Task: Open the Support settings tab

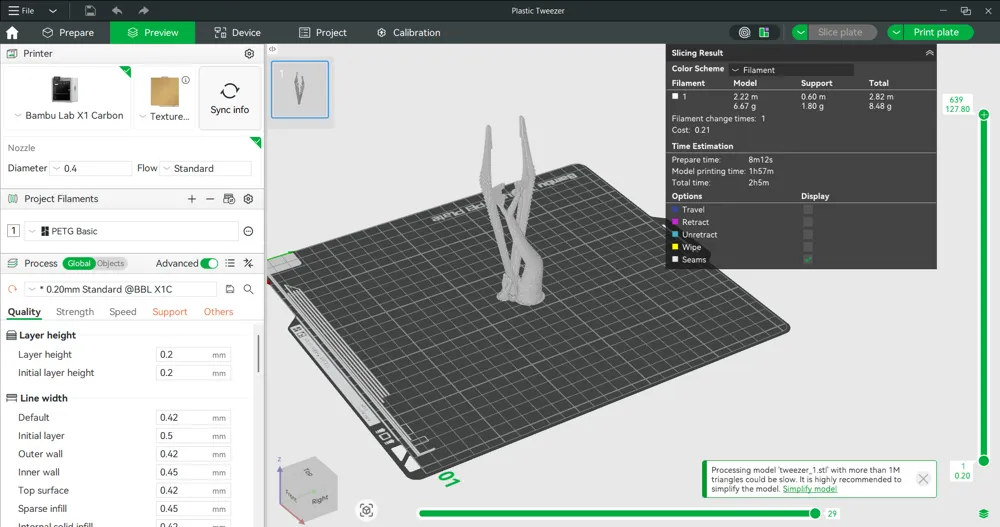Action: click(x=170, y=312)
